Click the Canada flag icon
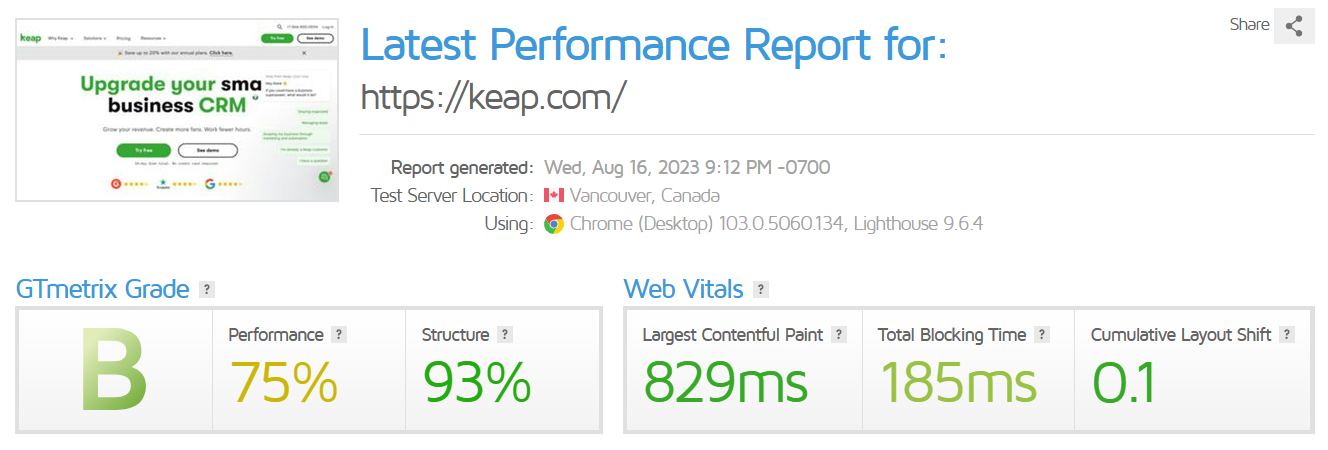 tap(554, 196)
